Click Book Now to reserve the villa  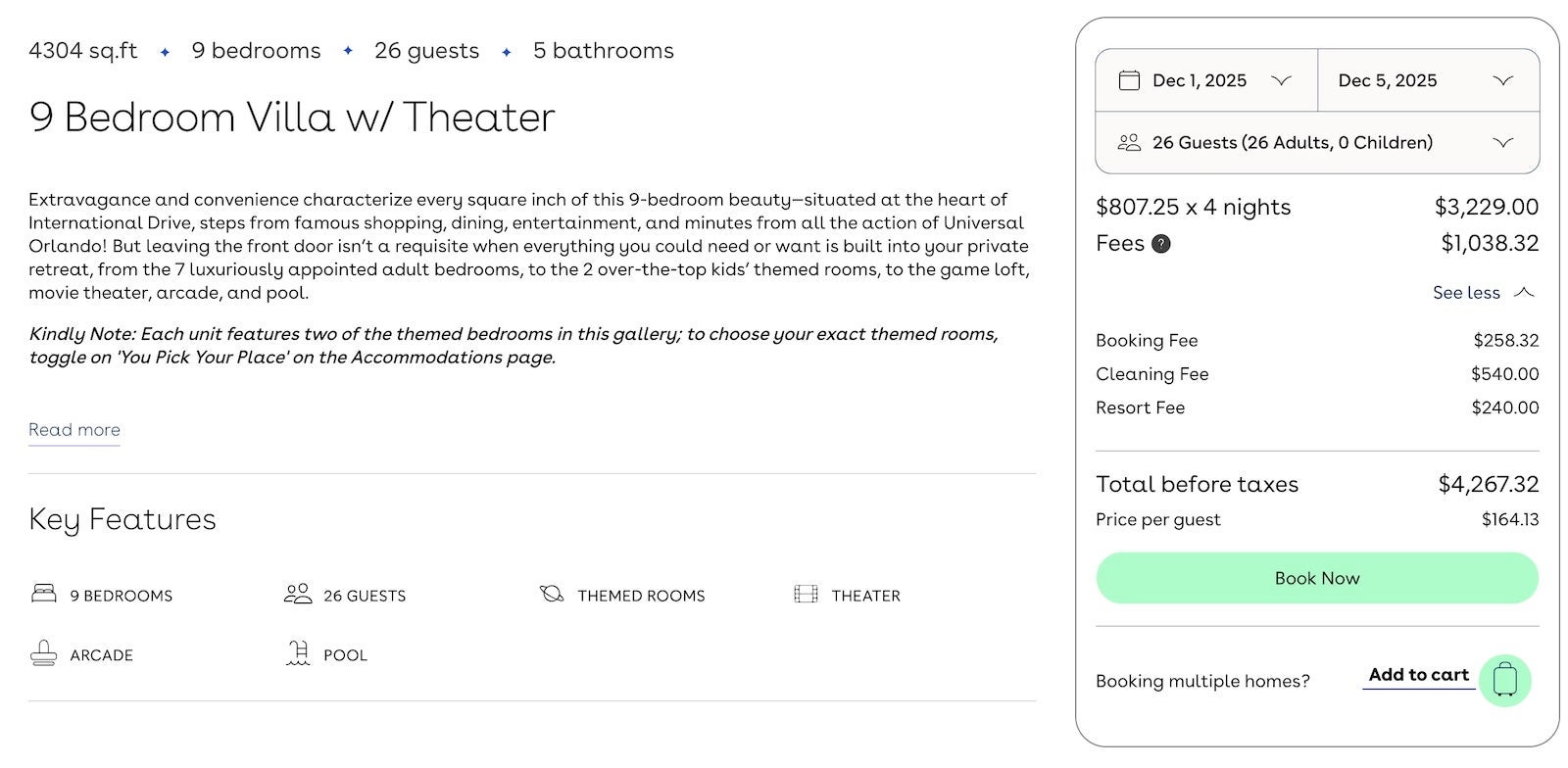1316,578
